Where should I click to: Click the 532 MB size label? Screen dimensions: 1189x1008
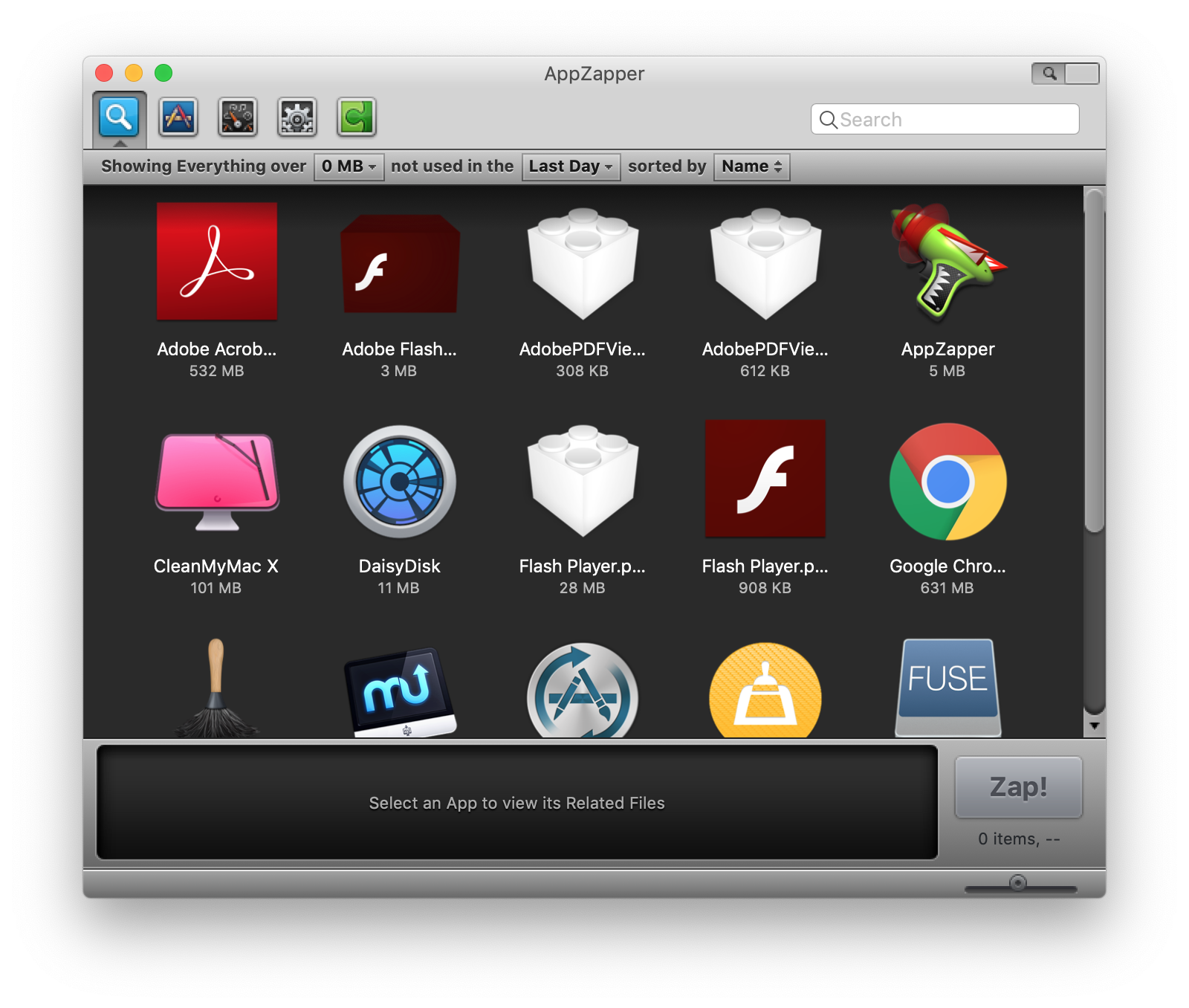(x=216, y=371)
